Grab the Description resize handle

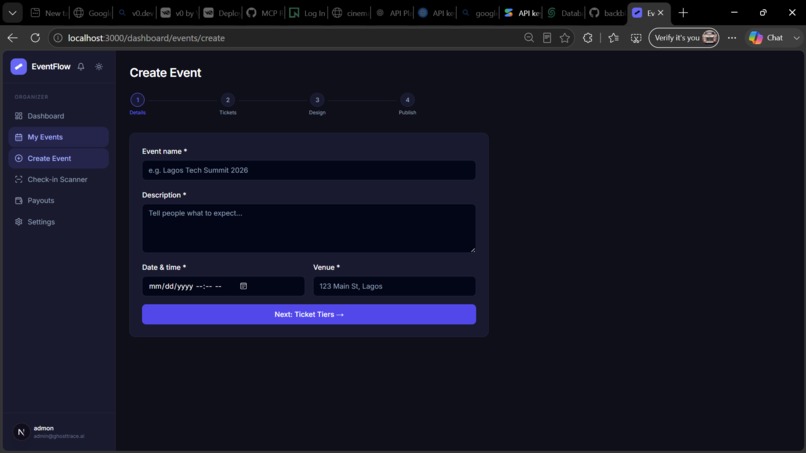(x=472, y=249)
